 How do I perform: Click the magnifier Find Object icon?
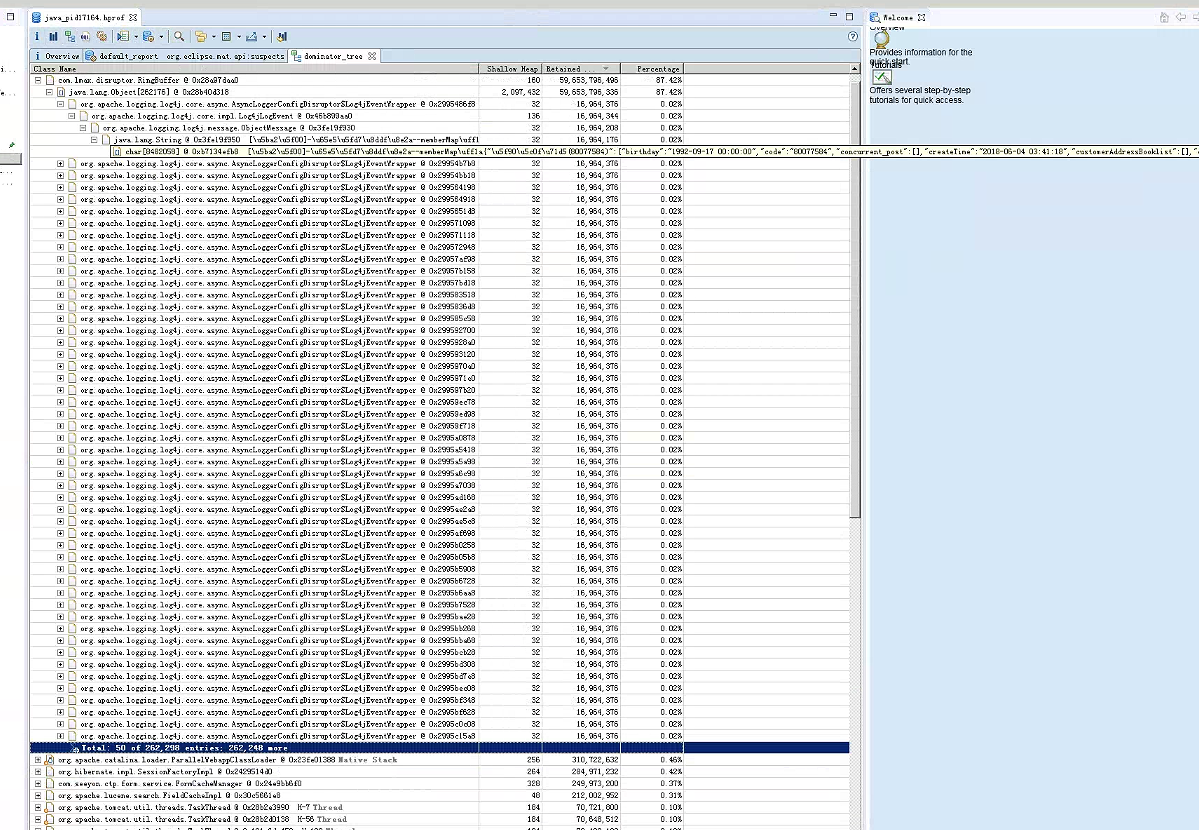[x=179, y=36]
